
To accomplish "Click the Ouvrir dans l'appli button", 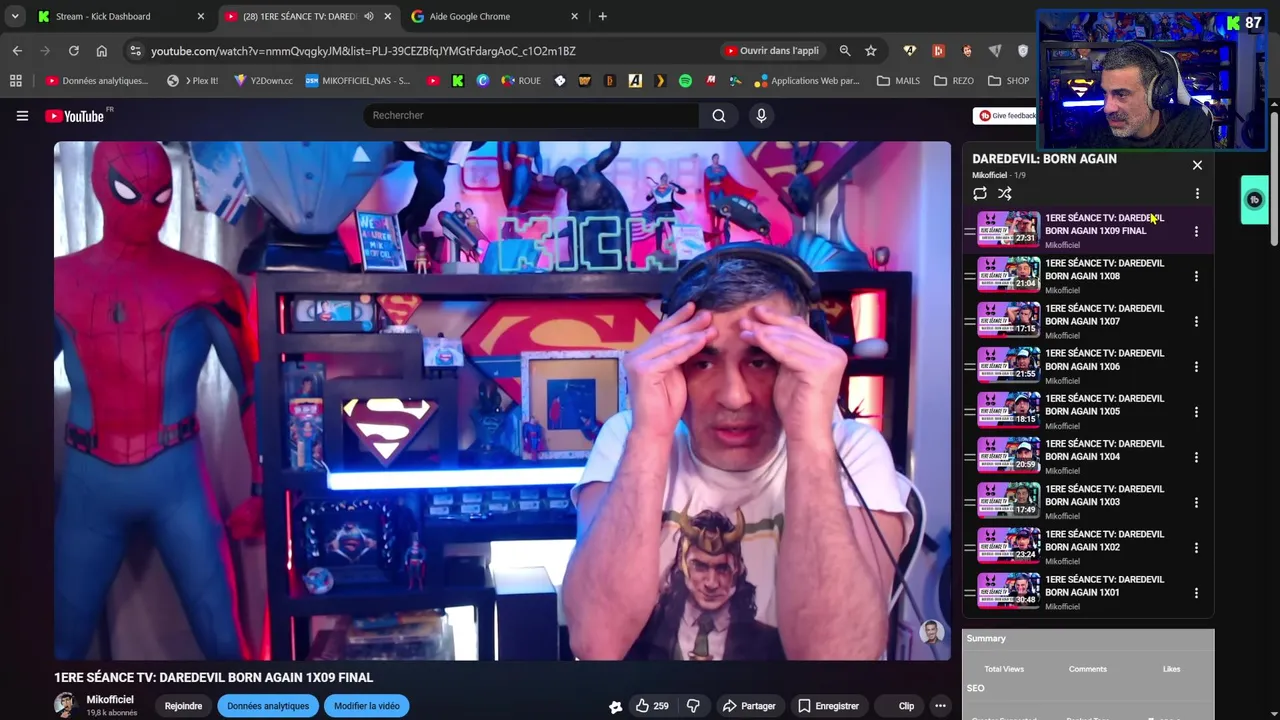I will click(x=772, y=51).
